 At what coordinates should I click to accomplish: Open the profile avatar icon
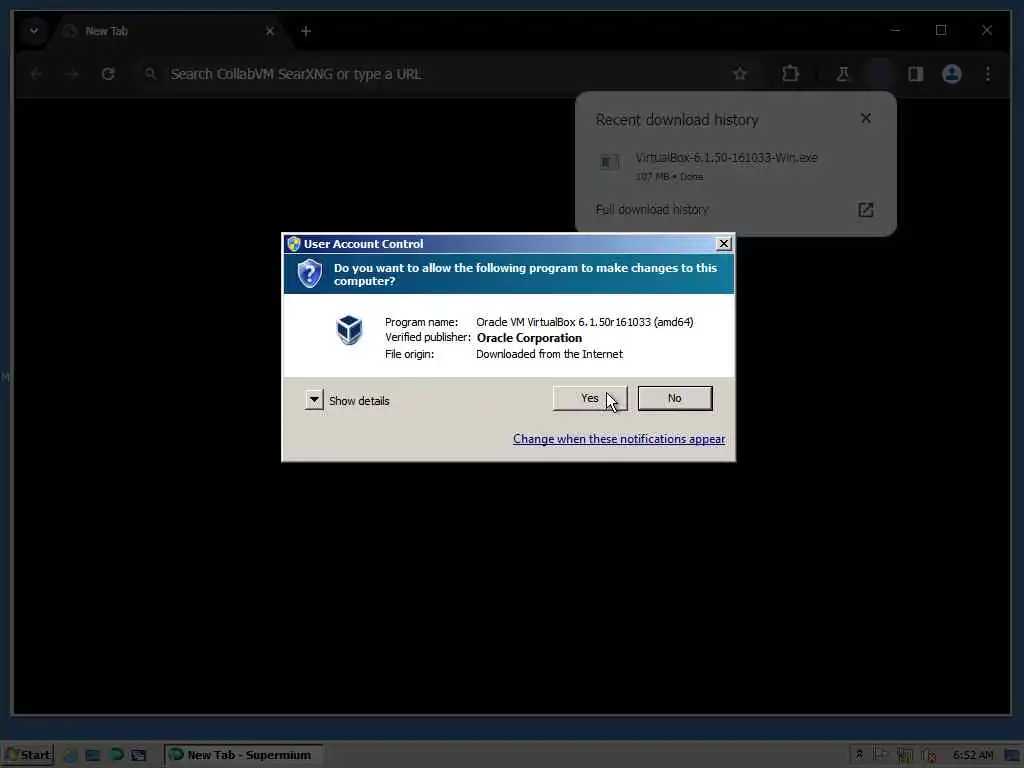point(952,74)
